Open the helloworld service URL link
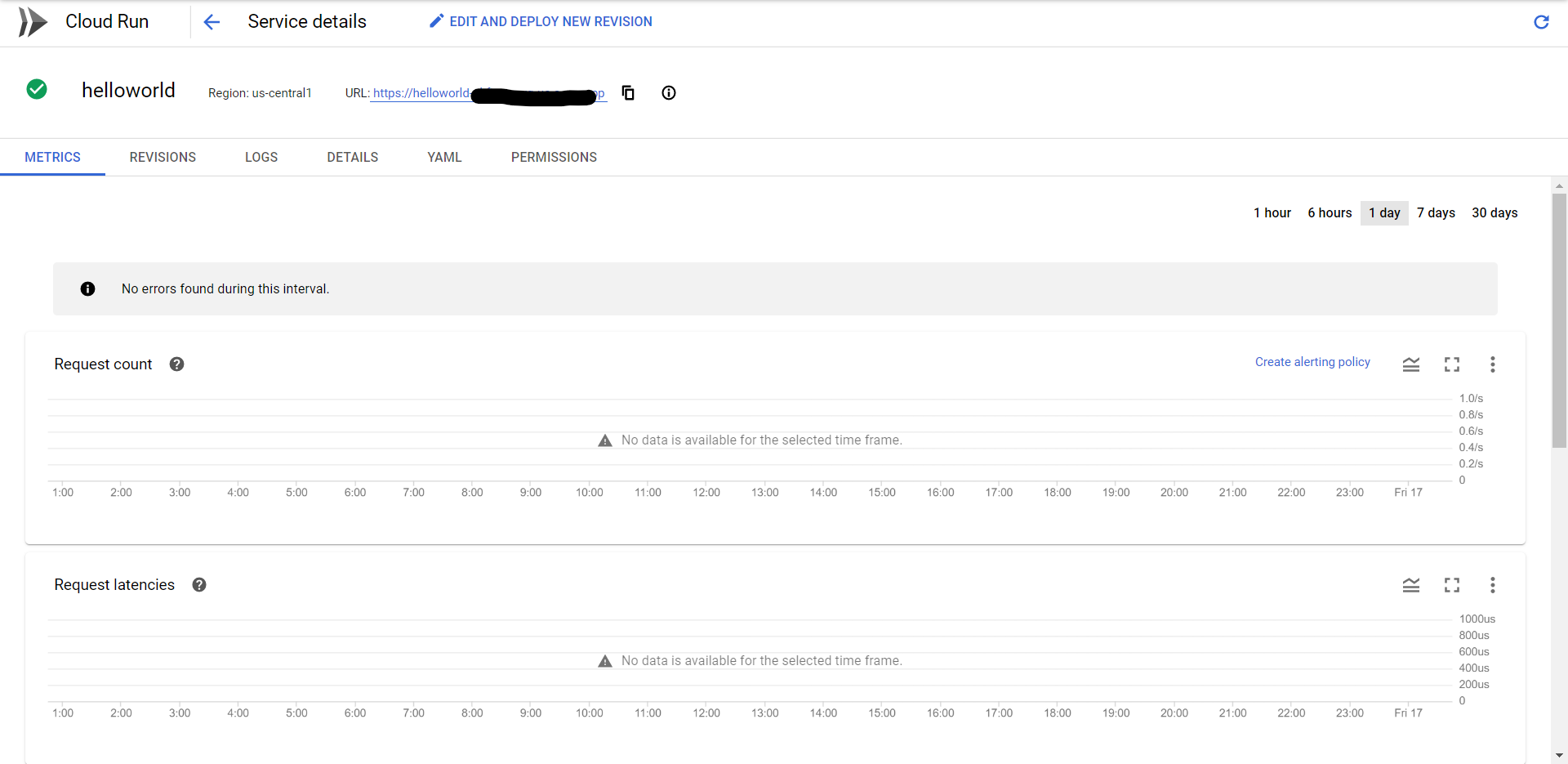Viewport: 1568px width, 764px height. 488,93
